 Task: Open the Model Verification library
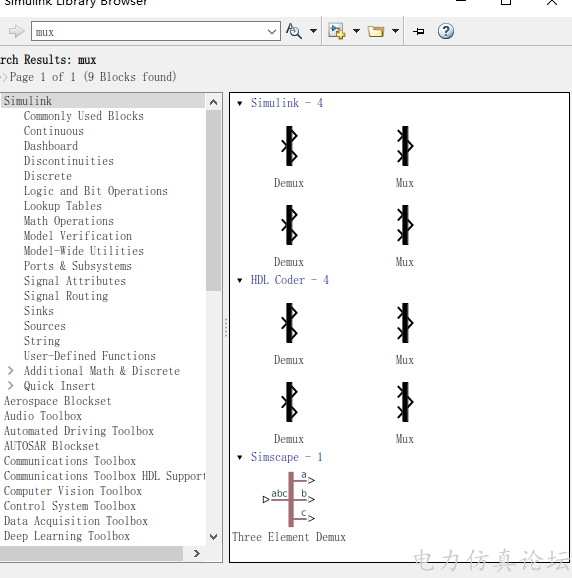point(78,236)
